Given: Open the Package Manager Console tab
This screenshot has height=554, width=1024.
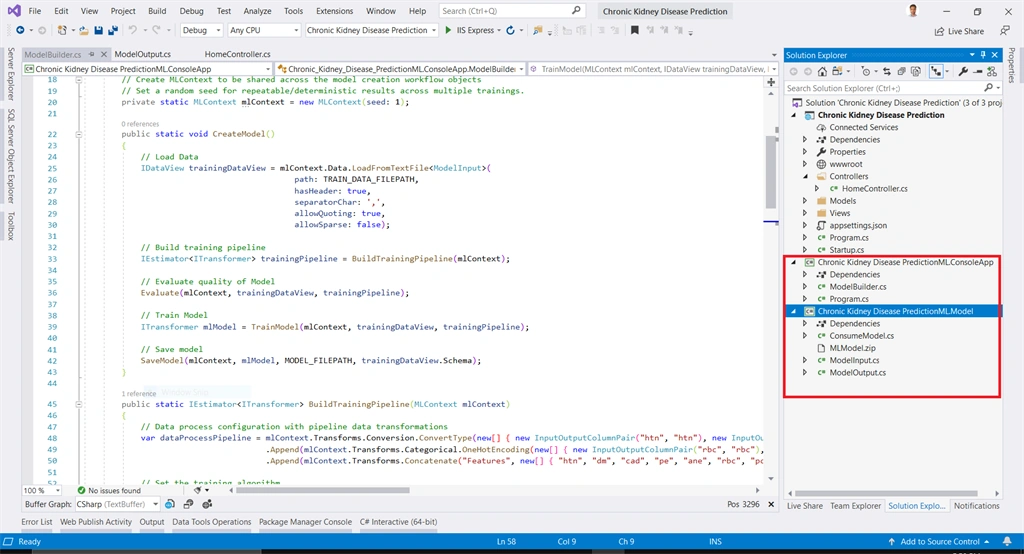Looking at the screenshot, I should coord(305,522).
